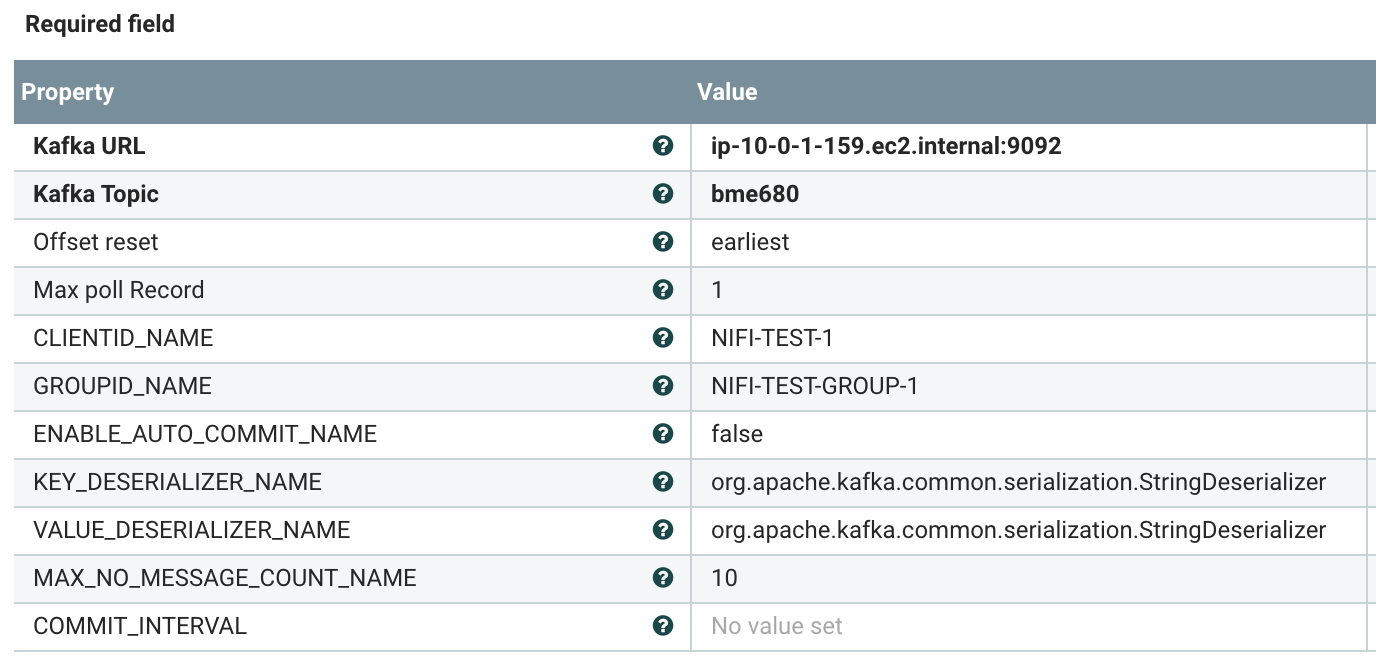The image size is (1376, 656).
Task: Click help icon for Max poll Record
Action: pyautogui.click(x=662, y=290)
